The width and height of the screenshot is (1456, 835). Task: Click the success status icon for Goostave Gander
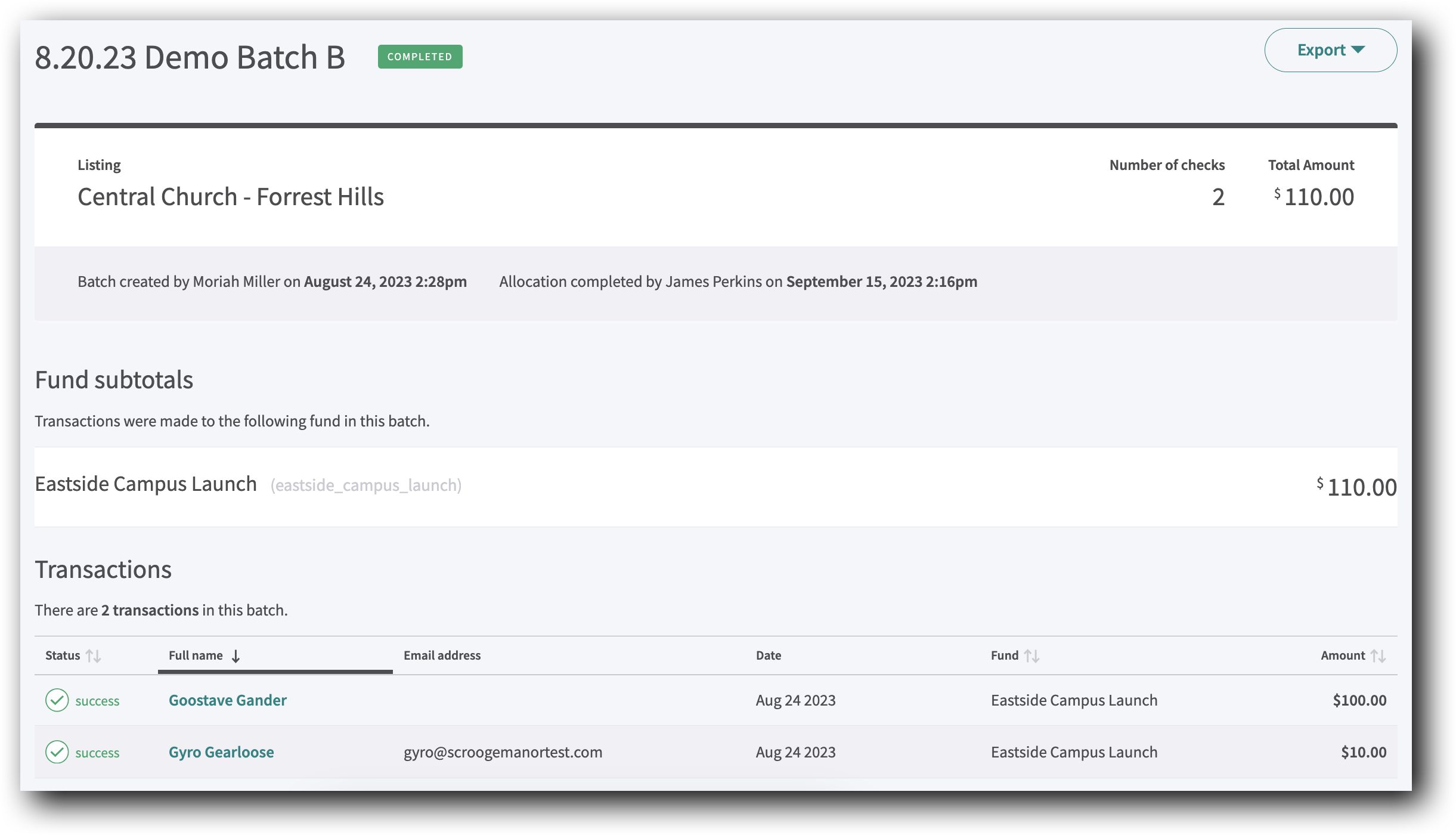click(x=57, y=701)
